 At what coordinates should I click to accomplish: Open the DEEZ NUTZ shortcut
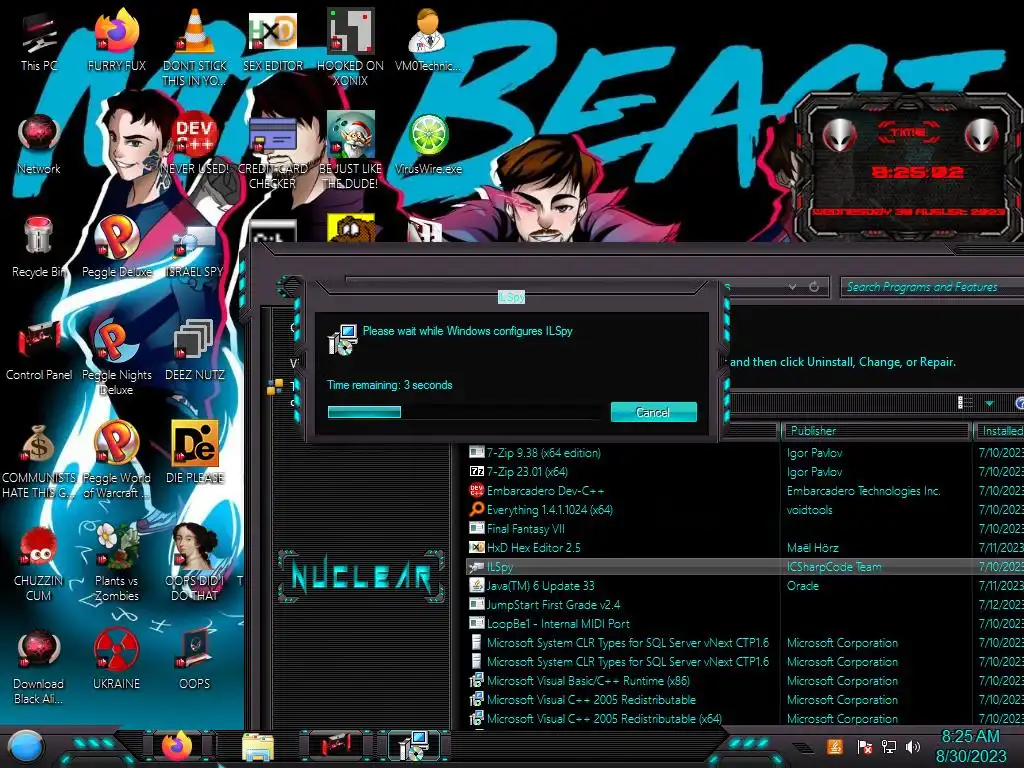195,350
